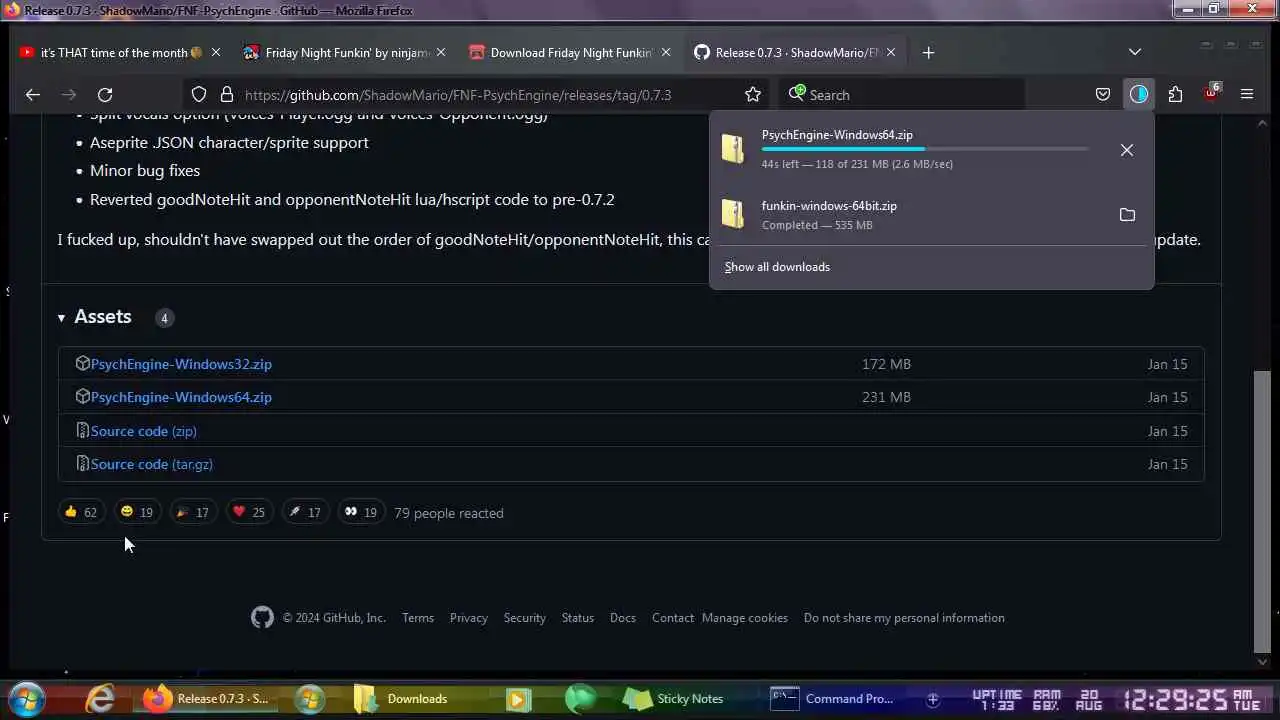This screenshot has height=720, width=1280.
Task: Bookmark this page with the star
Action: pyautogui.click(x=753, y=94)
